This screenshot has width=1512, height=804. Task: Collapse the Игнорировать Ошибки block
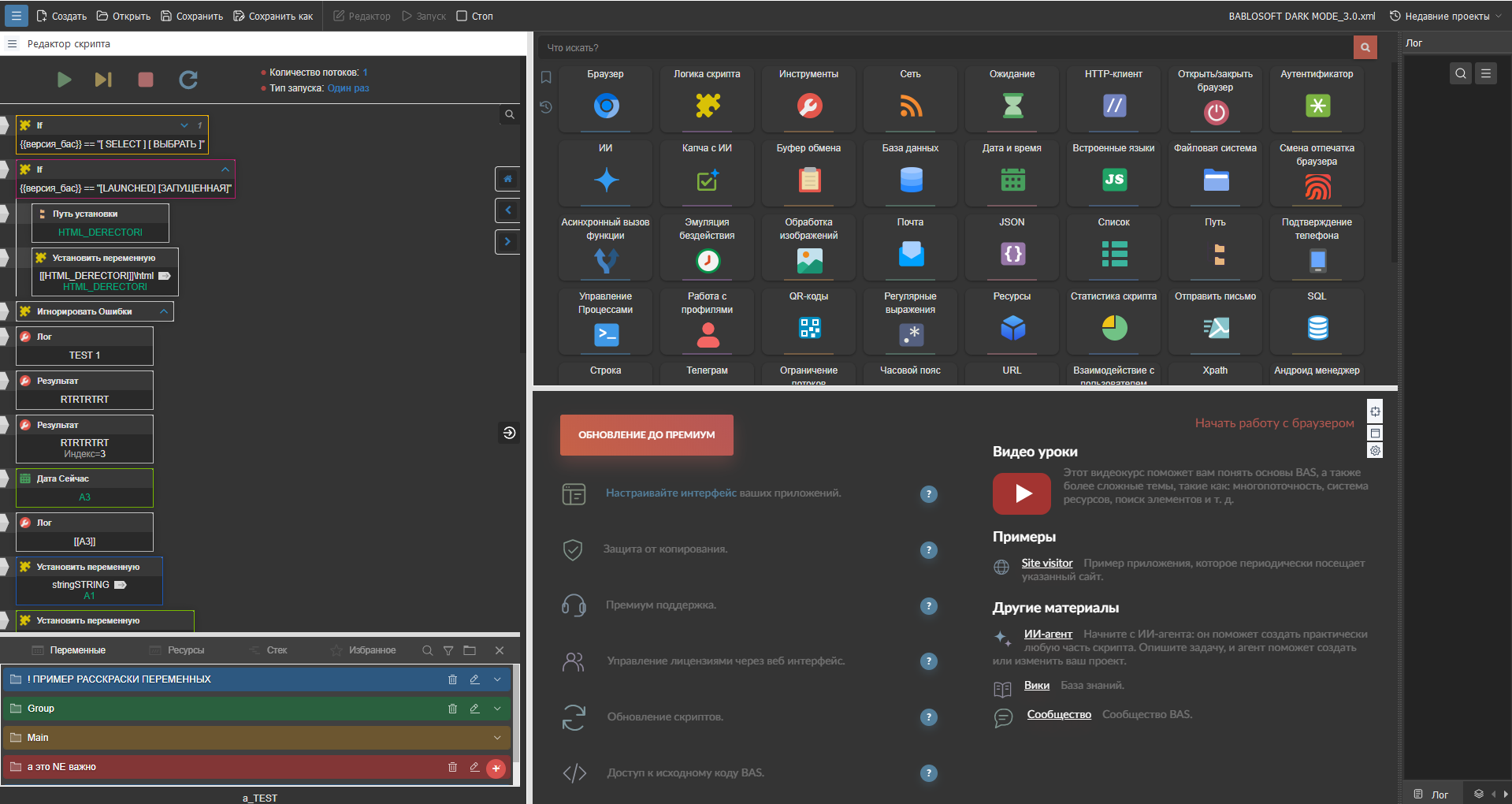pos(164,311)
